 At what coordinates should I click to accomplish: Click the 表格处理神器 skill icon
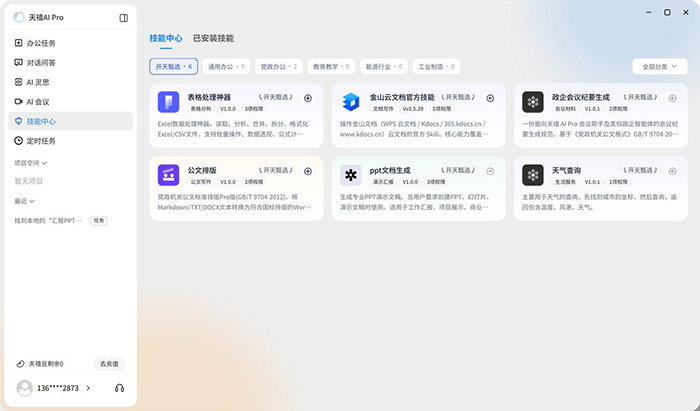click(x=168, y=102)
